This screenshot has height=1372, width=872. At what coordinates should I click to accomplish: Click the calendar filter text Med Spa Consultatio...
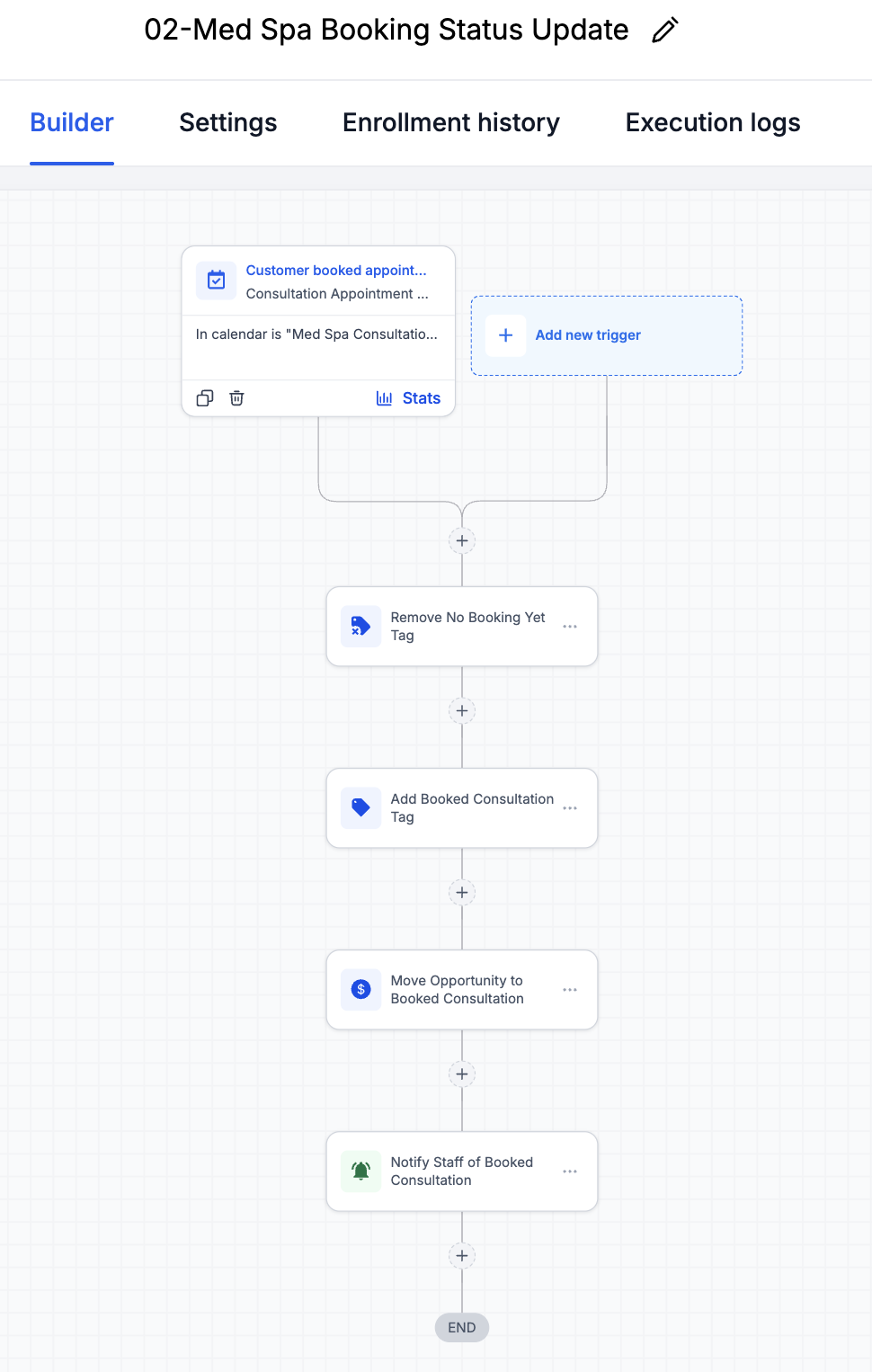[316, 334]
